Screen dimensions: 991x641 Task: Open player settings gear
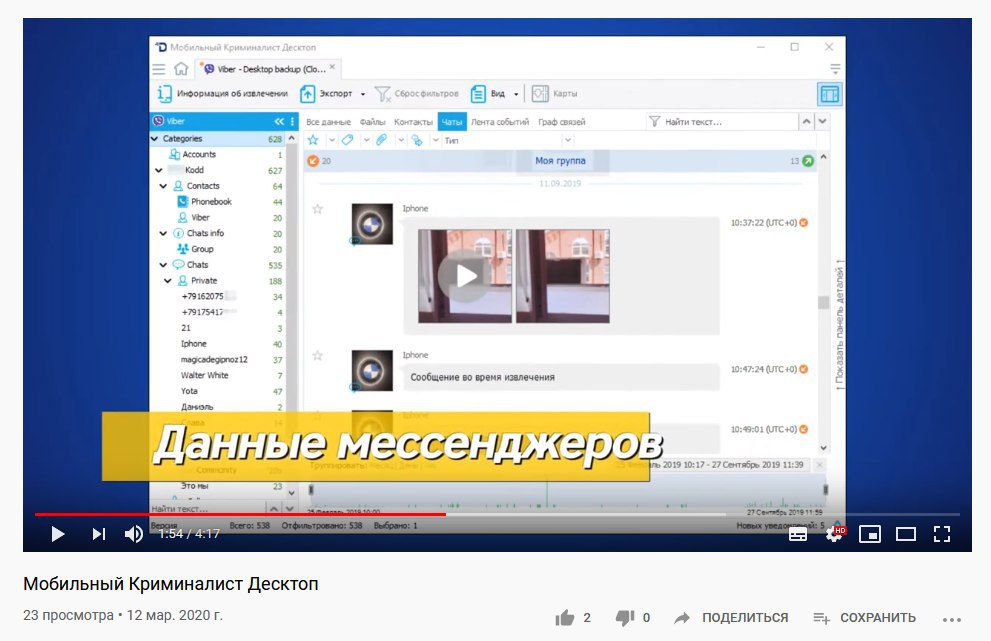coord(834,534)
